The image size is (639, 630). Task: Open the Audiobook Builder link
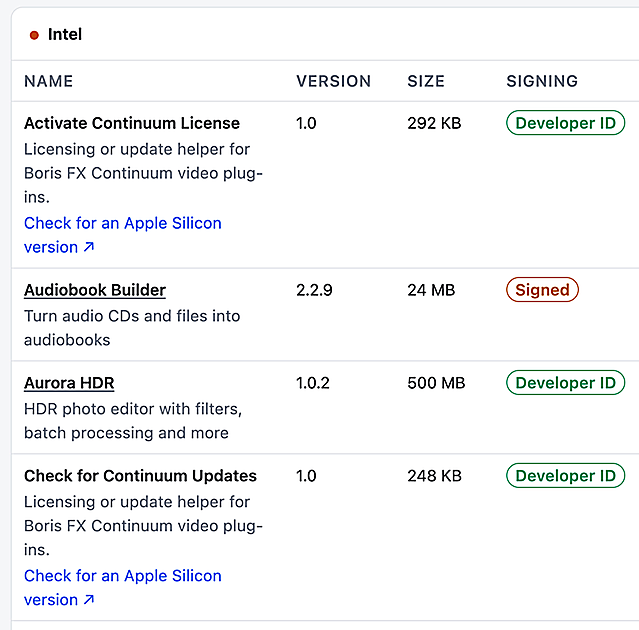95,290
